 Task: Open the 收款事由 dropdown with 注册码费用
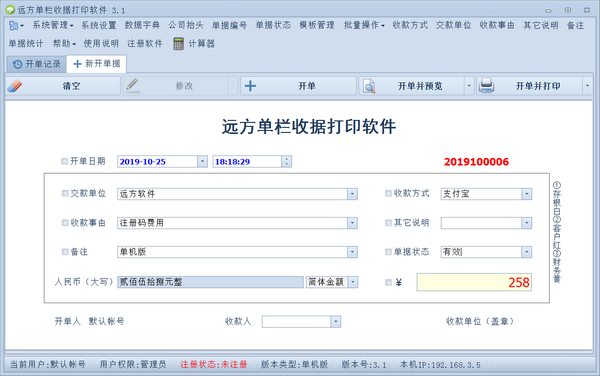coord(352,223)
